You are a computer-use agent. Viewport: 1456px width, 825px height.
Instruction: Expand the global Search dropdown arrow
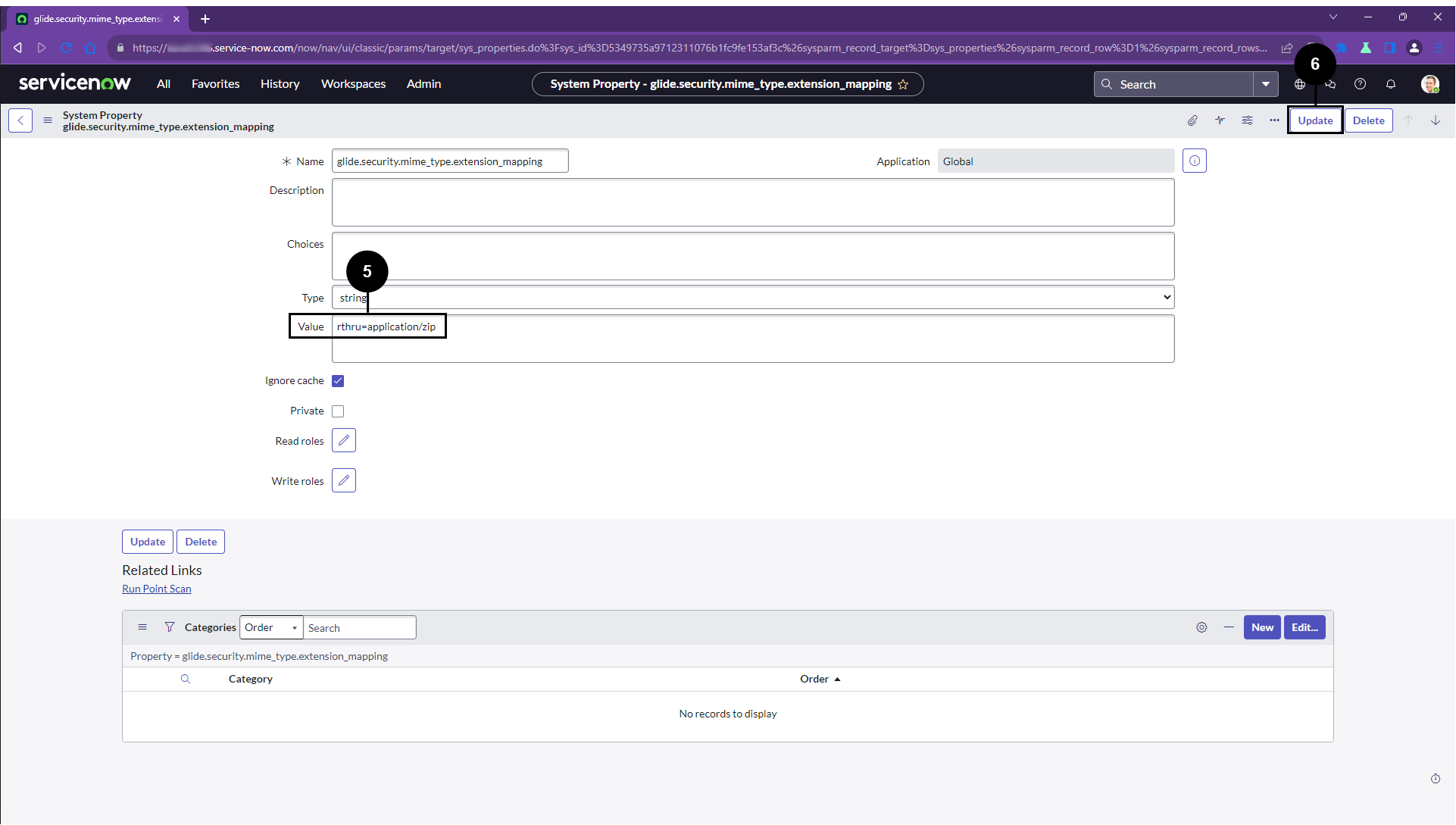(1265, 84)
